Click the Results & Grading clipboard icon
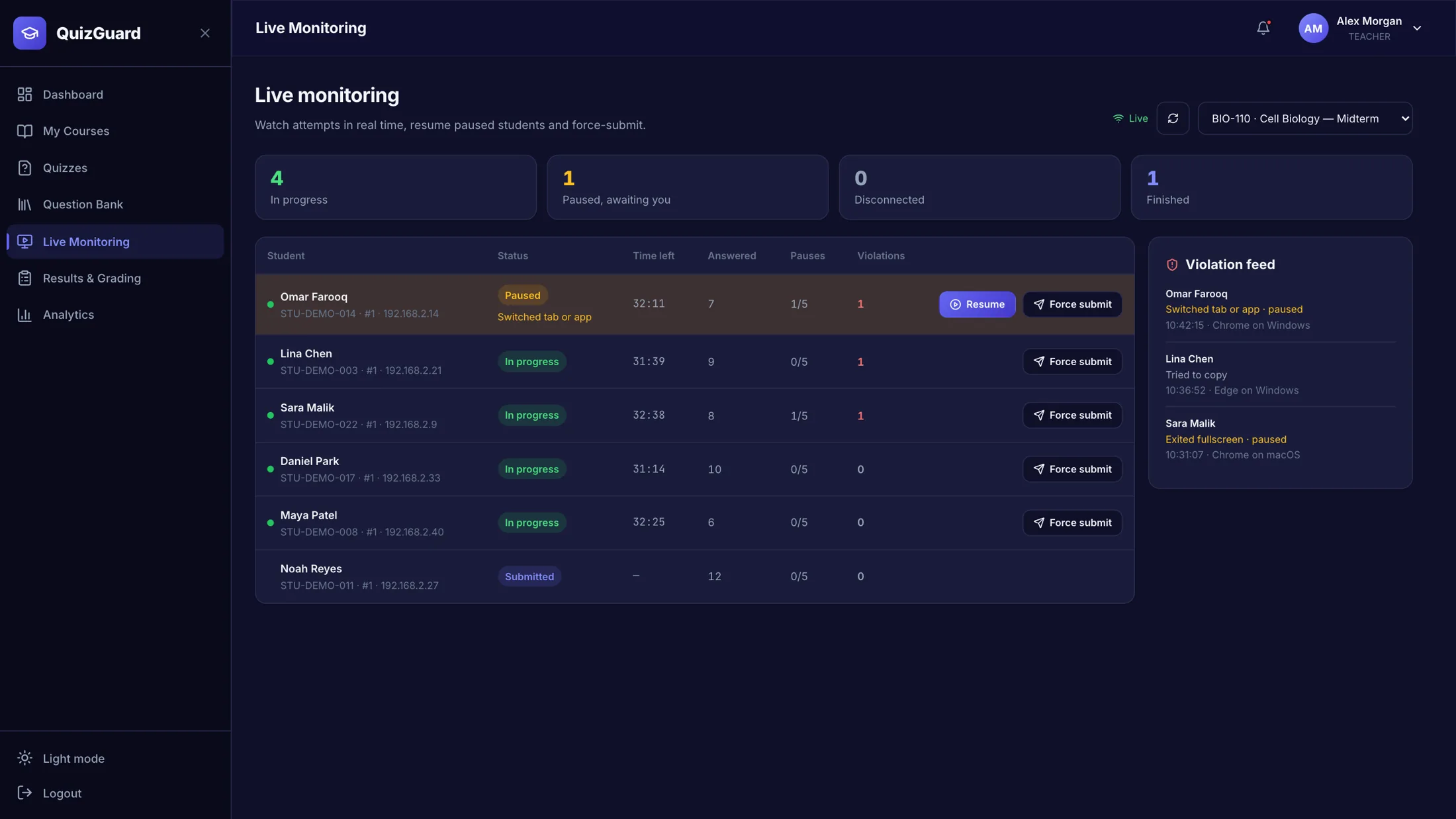This screenshot has height=819, width=1456. point(24,279)
